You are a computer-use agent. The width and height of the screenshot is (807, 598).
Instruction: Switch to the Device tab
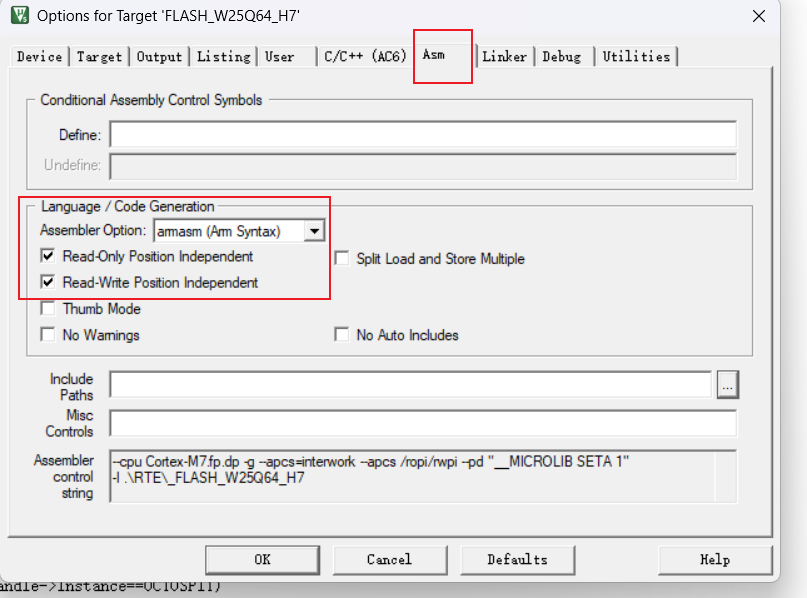pyautogui.click(x=39, y=56)
